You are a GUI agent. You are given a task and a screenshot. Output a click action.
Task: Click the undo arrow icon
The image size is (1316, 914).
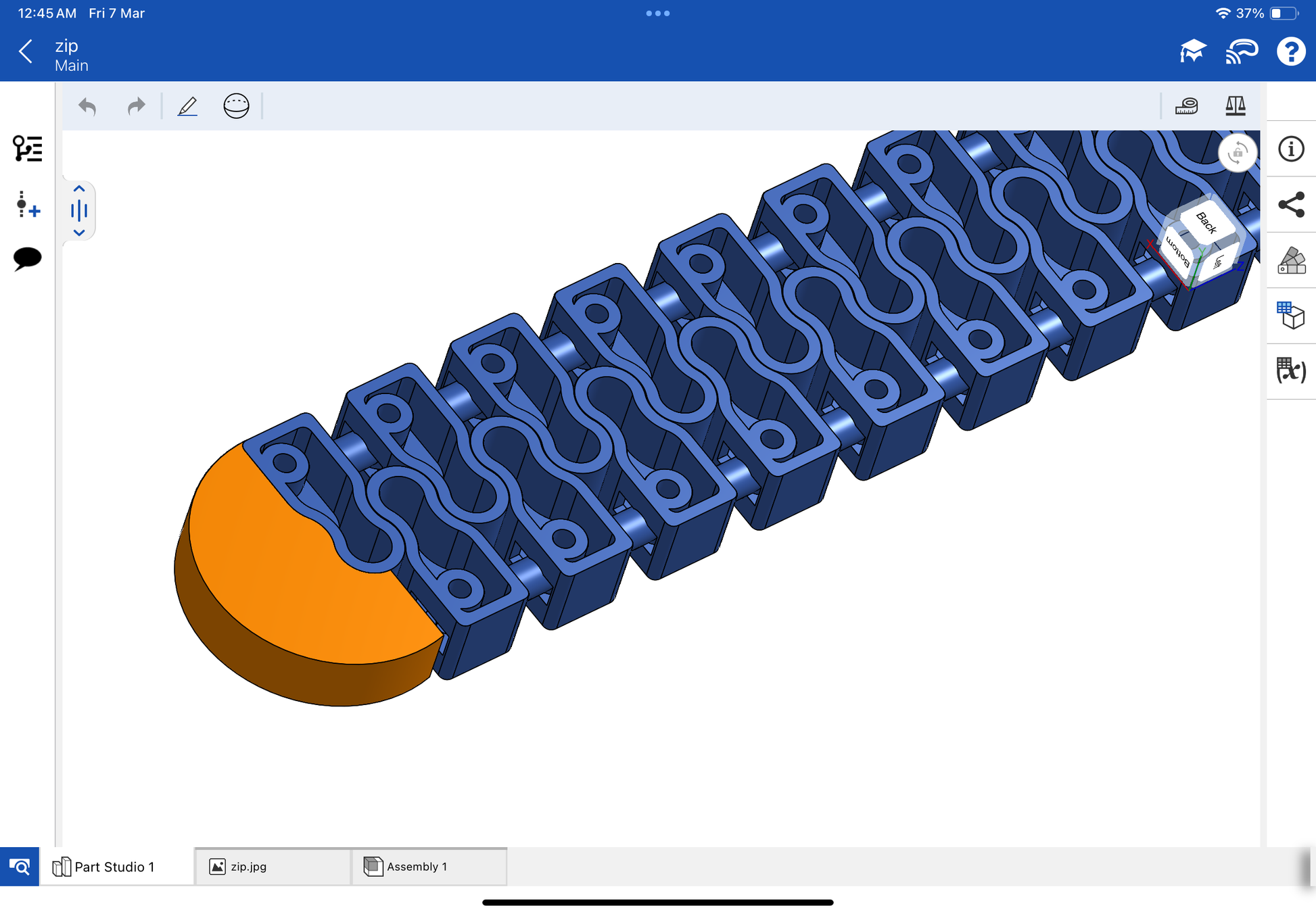(87, 106)
